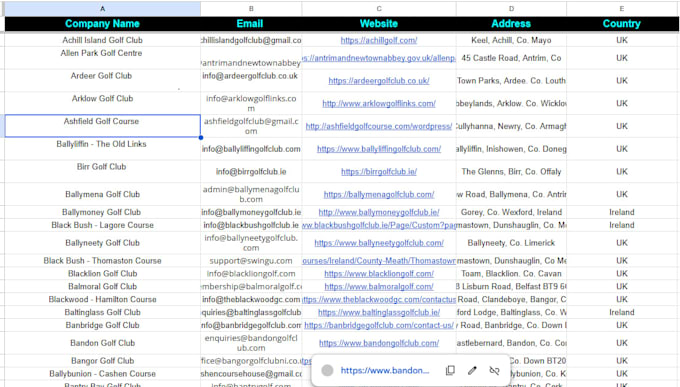Open the baltinglassgolfclub.ie link
Screen dimensions: 680x387
[379, 312]
